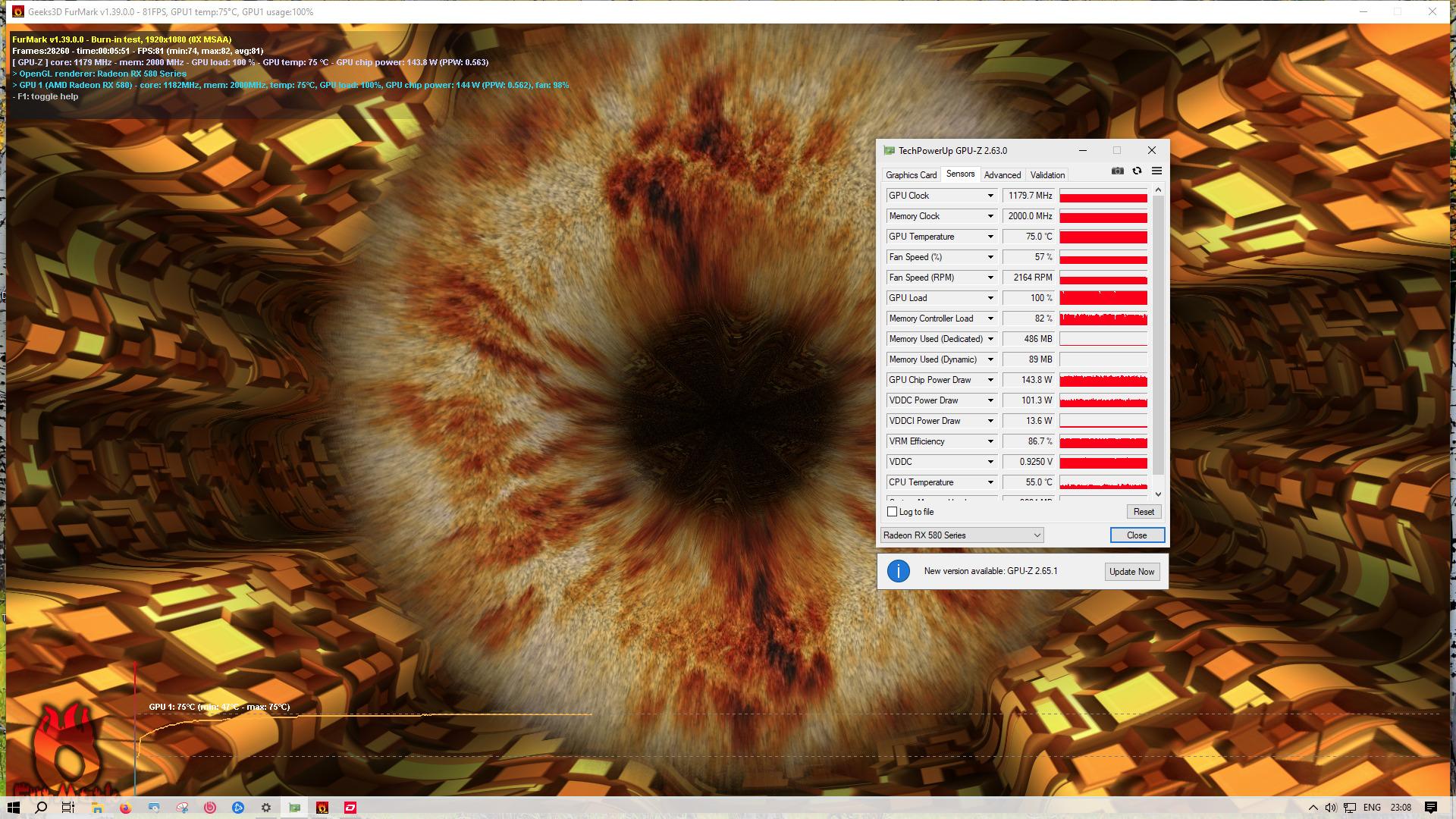Switch to the Advanced tab

(1002, 175)
